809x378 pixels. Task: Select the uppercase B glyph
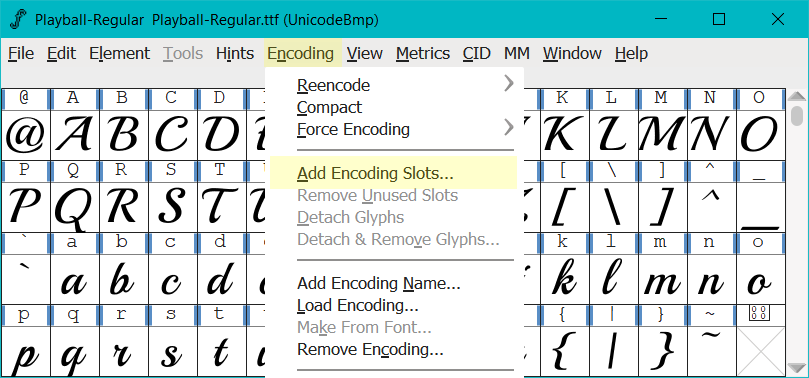click(x=124, y=135)
